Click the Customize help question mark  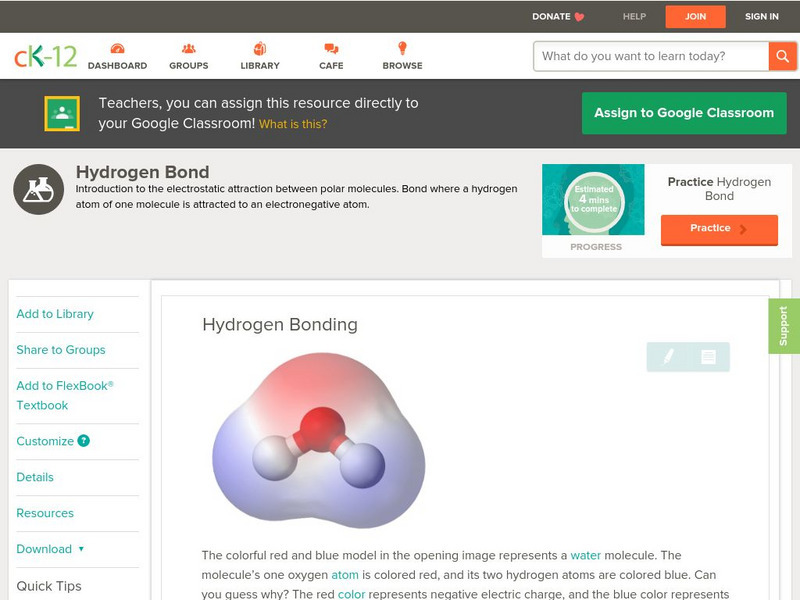tap(84, 441)
